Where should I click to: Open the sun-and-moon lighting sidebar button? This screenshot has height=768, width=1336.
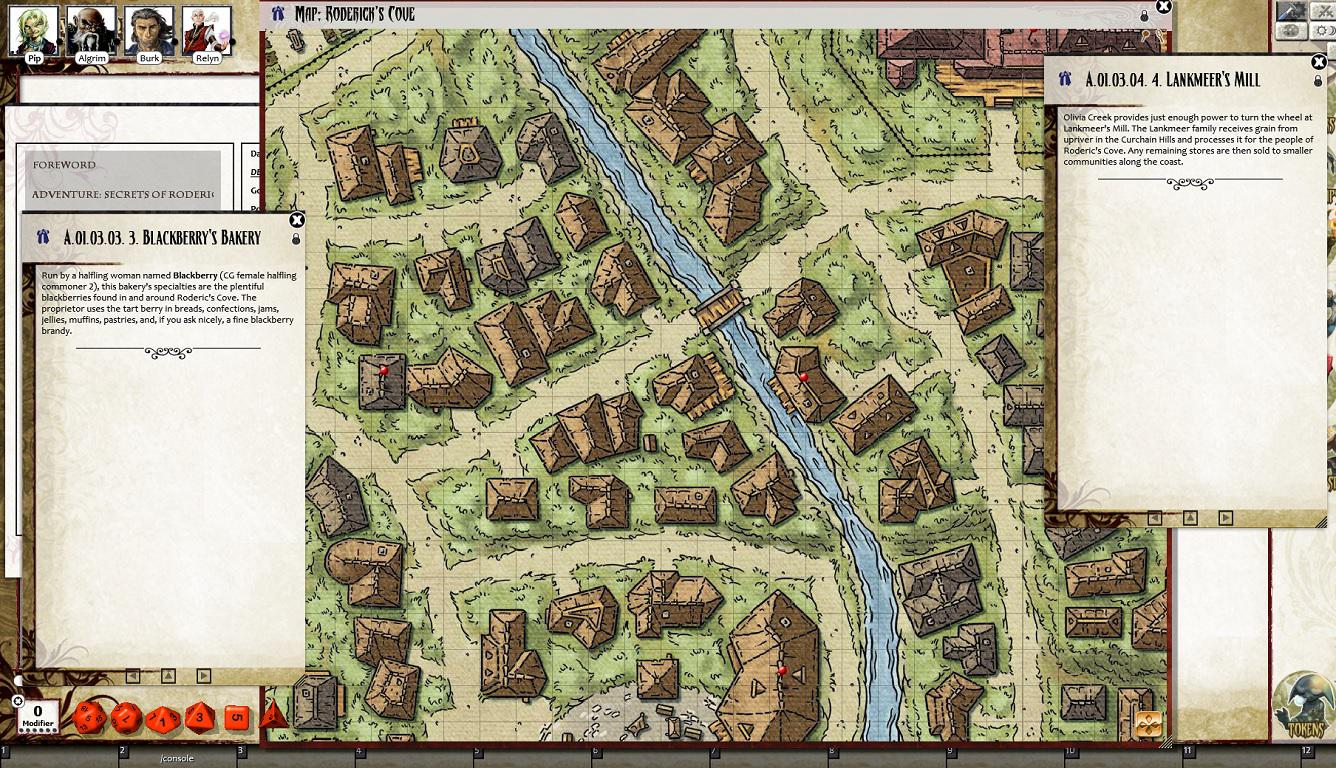1323,31
